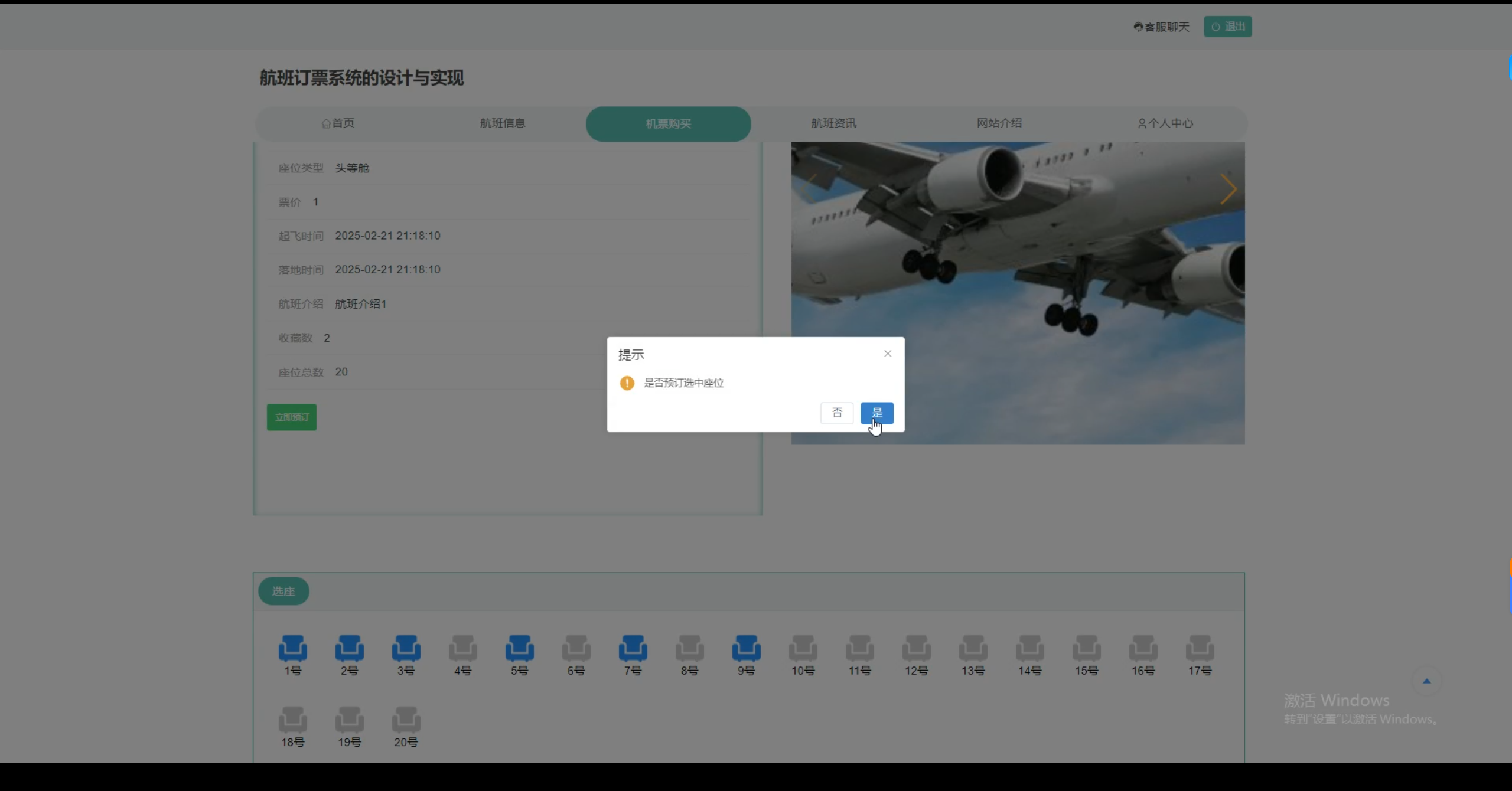Select seat 18号 in the bottom row

[x=293, y=720]
